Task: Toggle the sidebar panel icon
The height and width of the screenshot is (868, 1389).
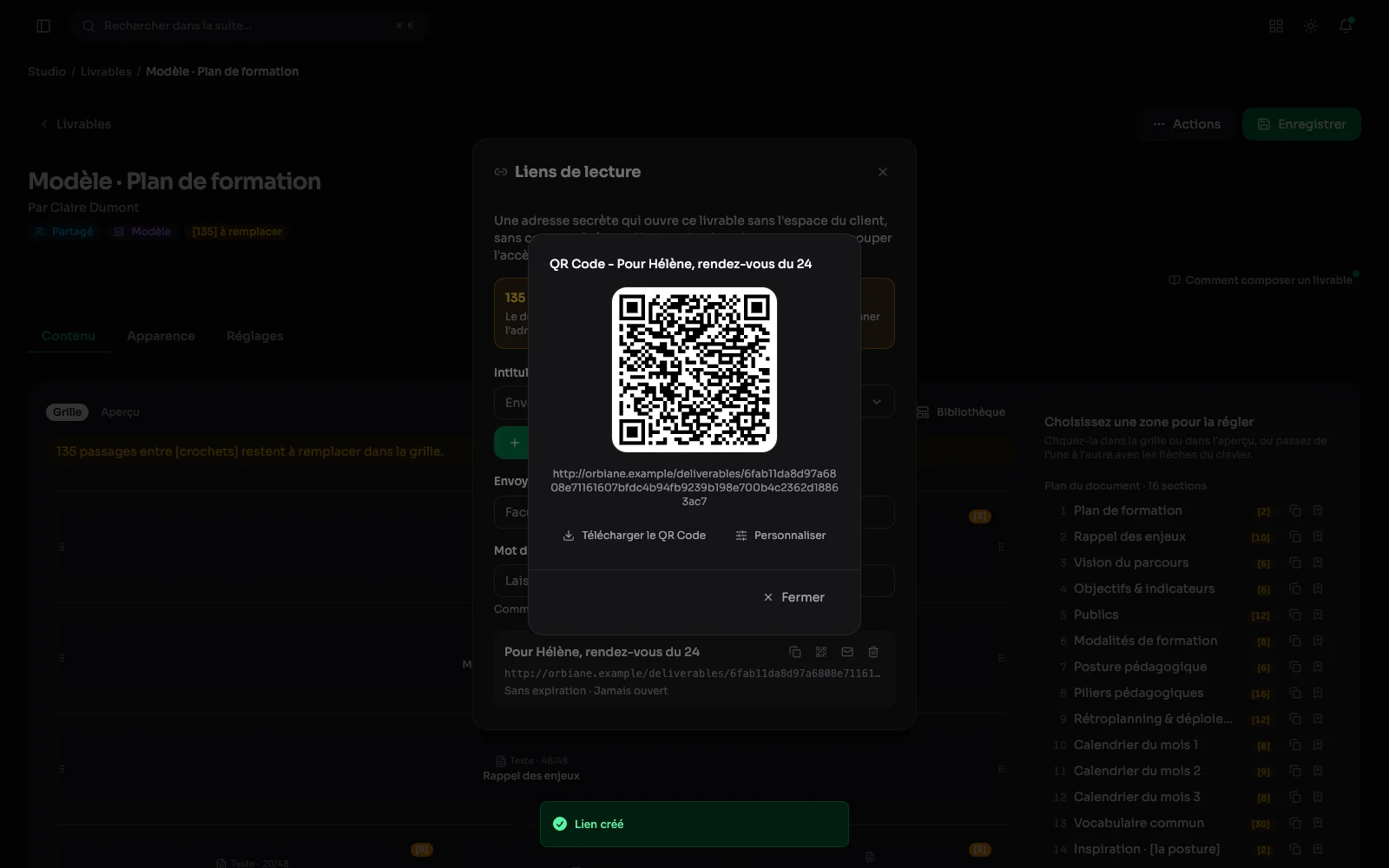Action: tap(43, 26)
